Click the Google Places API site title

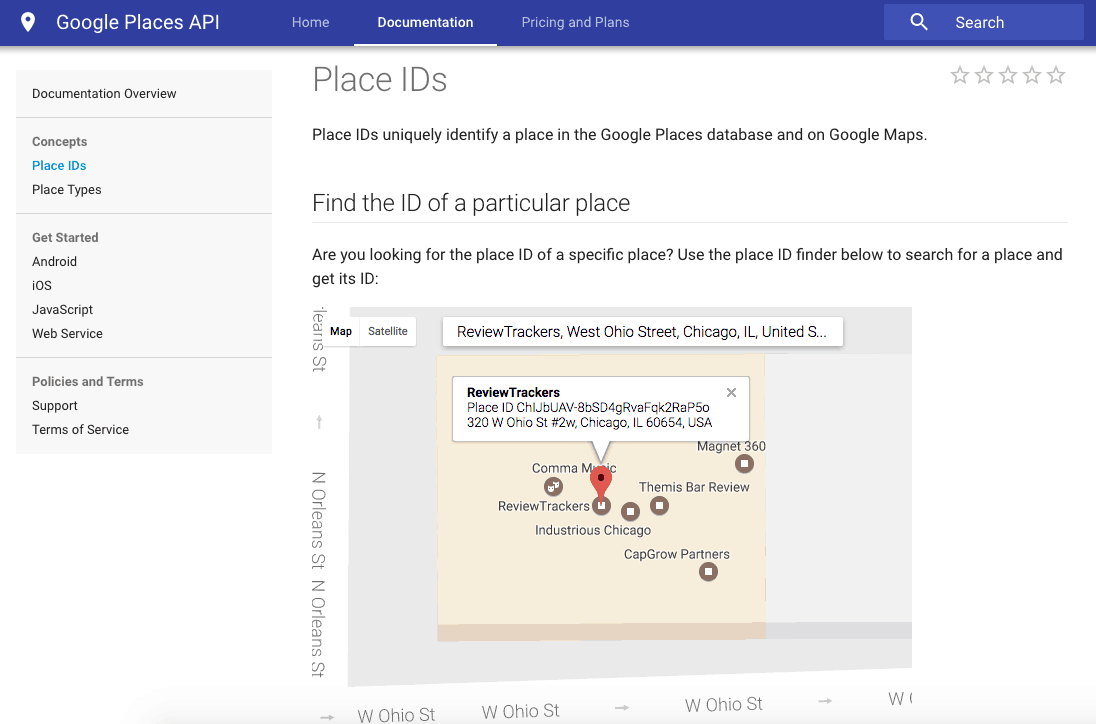coord(138,22)
